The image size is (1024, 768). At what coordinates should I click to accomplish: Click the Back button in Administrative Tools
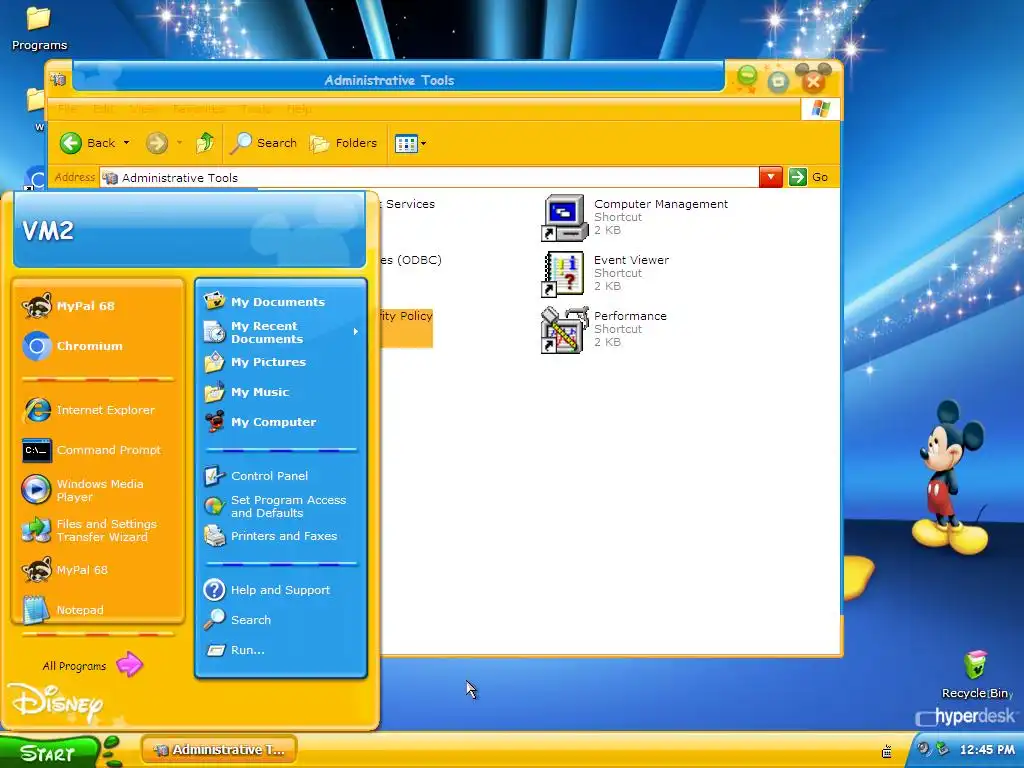tap(88, 143)
